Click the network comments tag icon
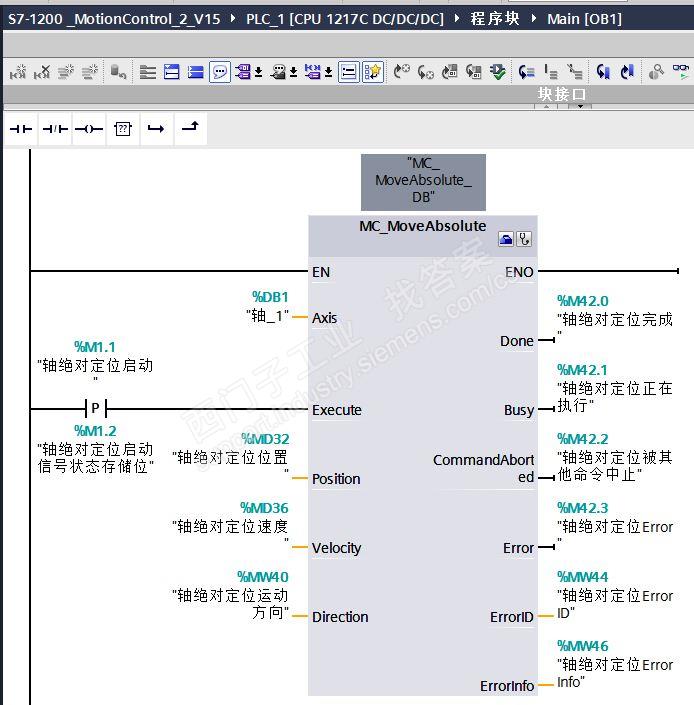This screenshot has width=694, height=705. [x=313, y=72]
